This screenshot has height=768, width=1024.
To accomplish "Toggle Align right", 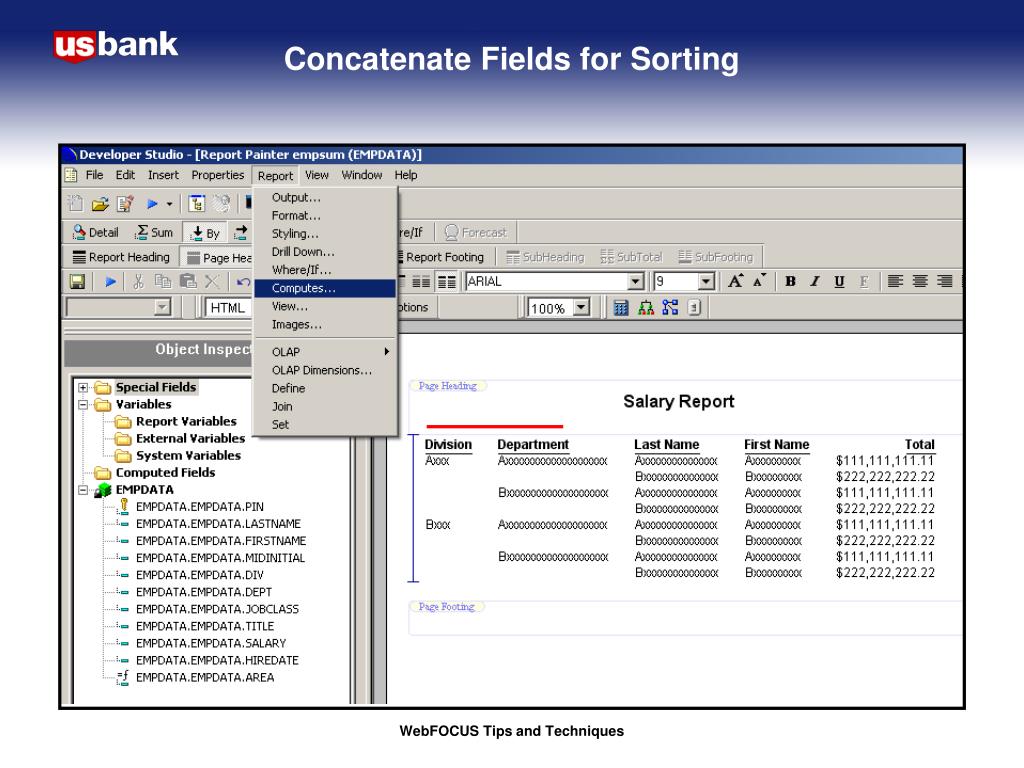I will [944, 281].
